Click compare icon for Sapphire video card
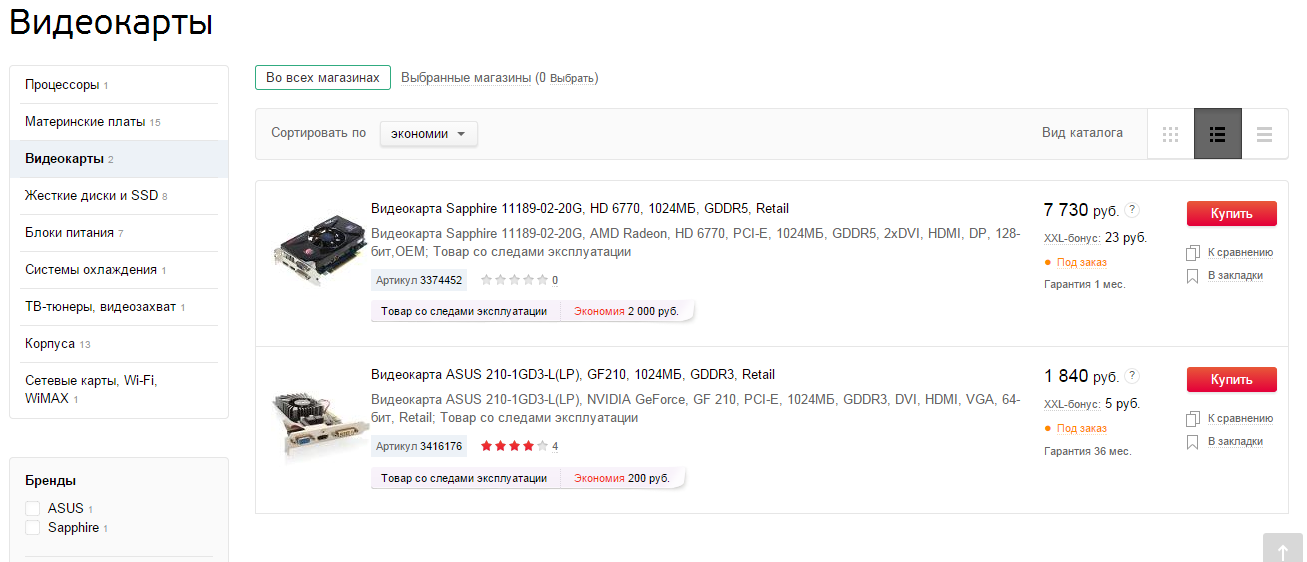Image resolution: width=1307 pixels, height=562 pixels. [1192, 253]
